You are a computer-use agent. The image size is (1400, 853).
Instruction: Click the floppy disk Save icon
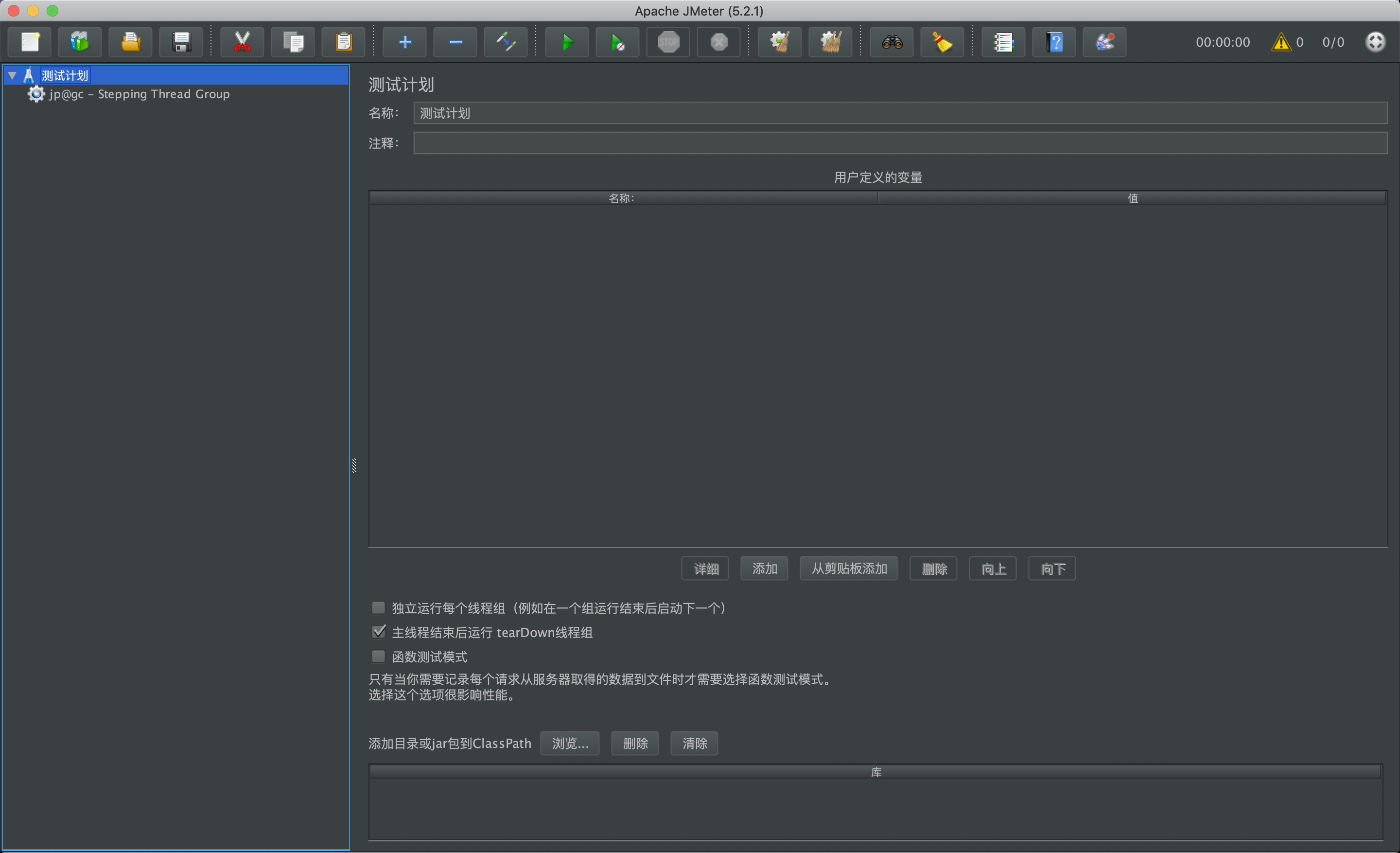pos(181,42)
